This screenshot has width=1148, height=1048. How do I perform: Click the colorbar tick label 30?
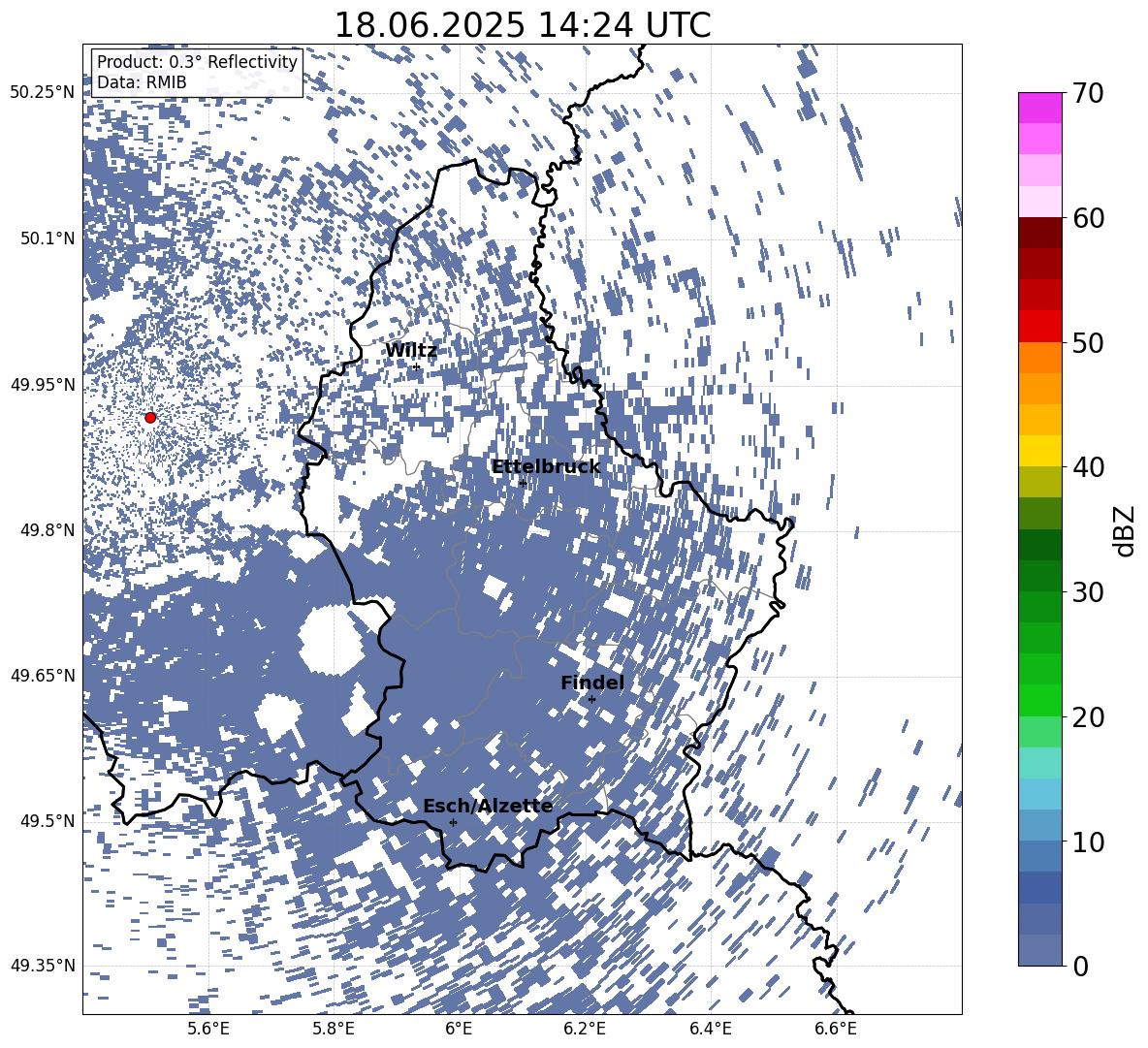click(x=1088, y=592)
